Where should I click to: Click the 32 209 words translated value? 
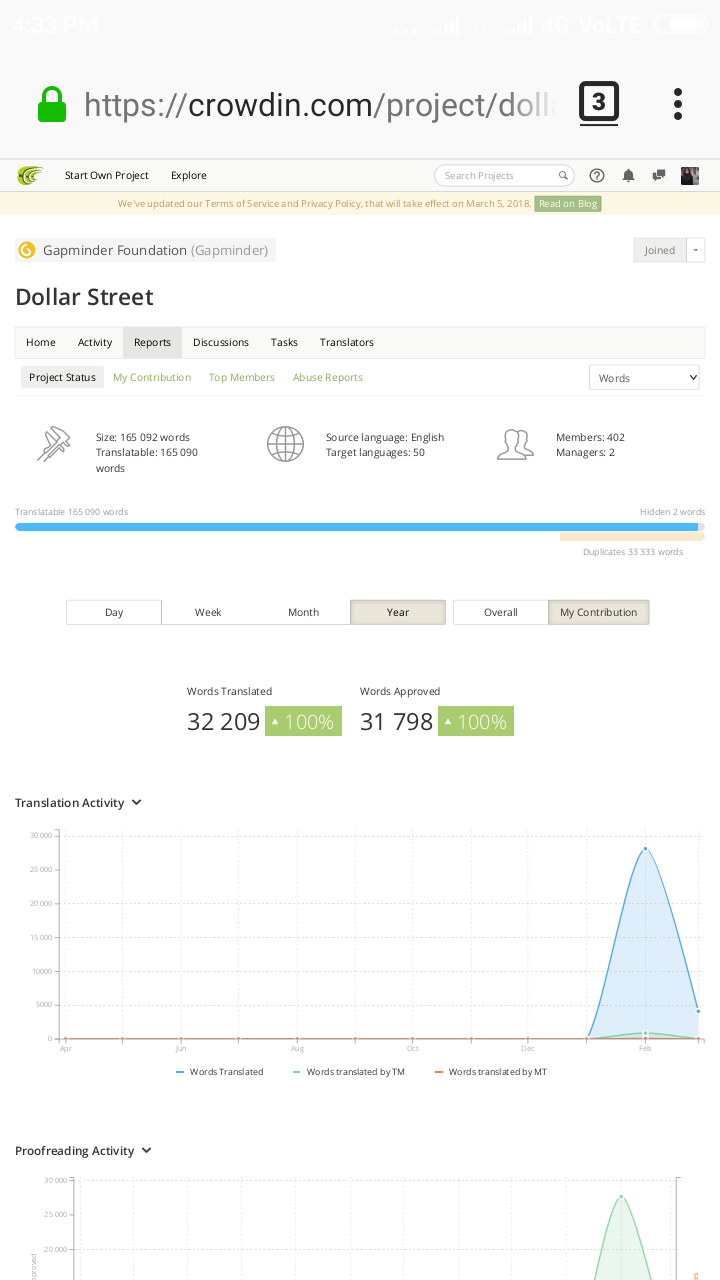click(223, 721)
